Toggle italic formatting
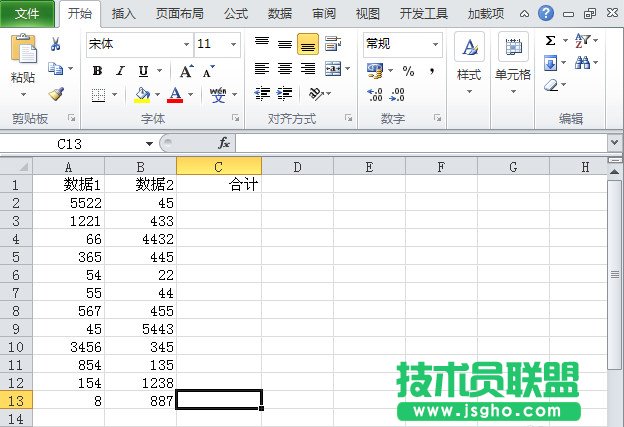The height and width of the screenshot is (427, 624). (120, 71)
